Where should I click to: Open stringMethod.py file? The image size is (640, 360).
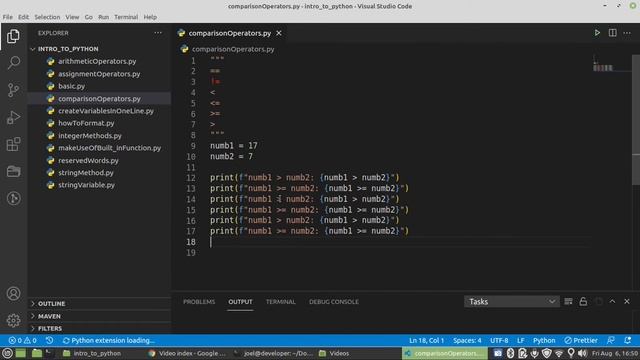point(86,173)
